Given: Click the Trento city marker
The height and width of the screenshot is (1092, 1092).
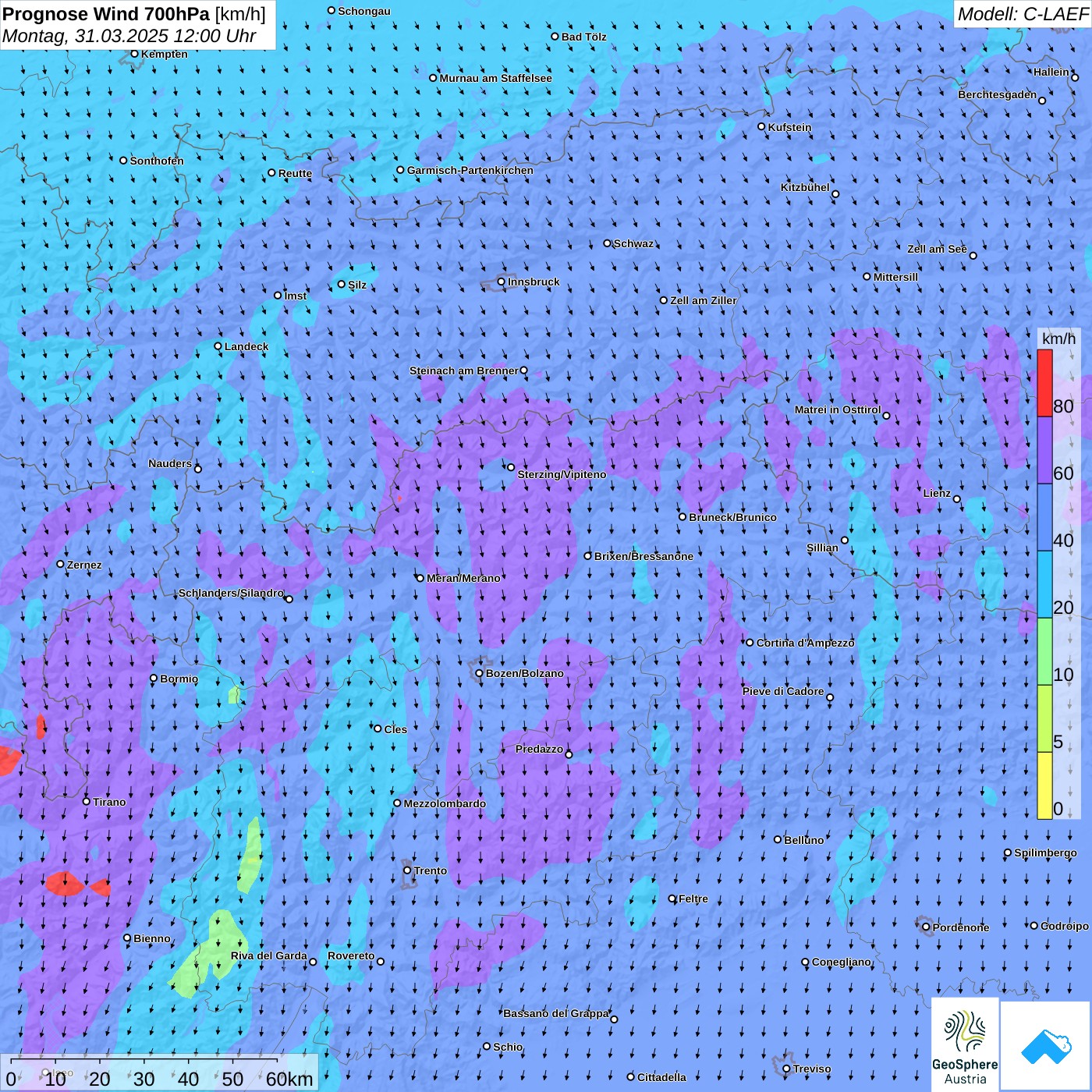Looking at the screenshot, I should click(x=407, y=870).
